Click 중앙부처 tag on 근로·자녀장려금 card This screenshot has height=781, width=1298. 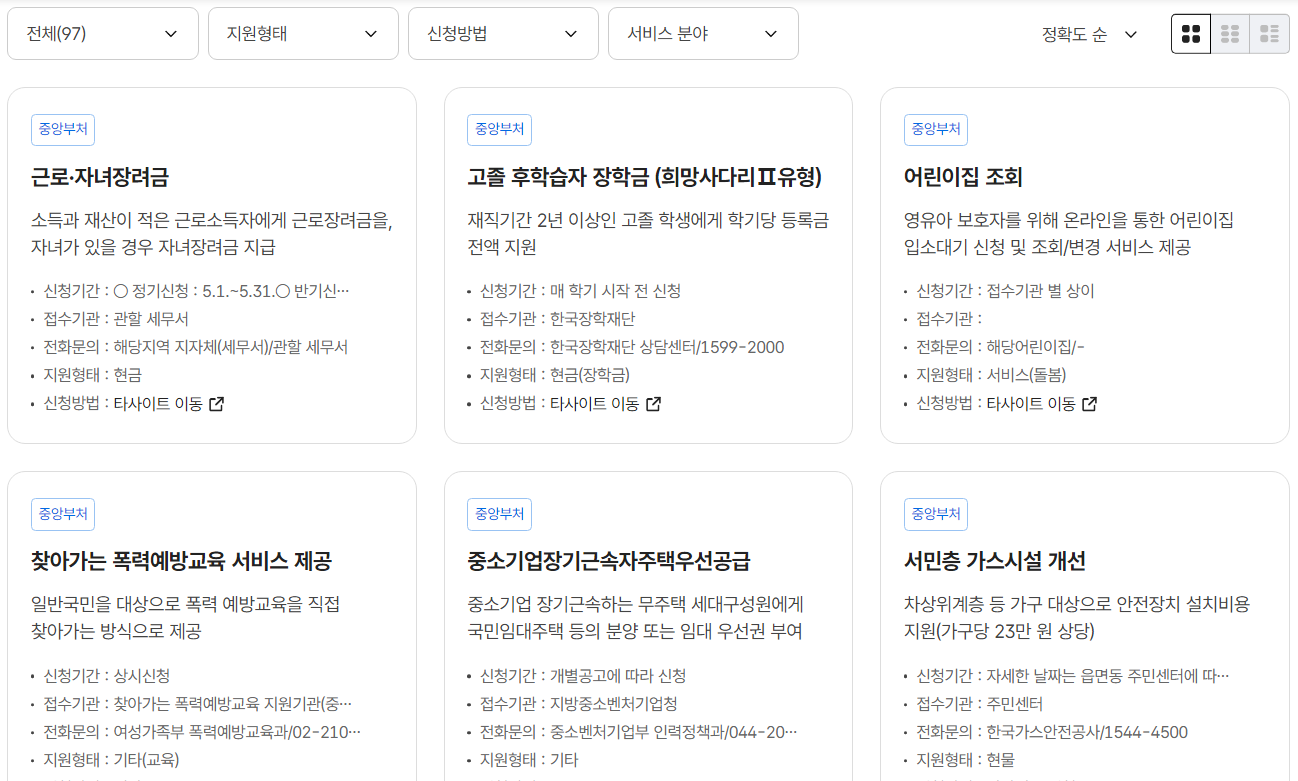pyautogui.click(x=63, y=129)
